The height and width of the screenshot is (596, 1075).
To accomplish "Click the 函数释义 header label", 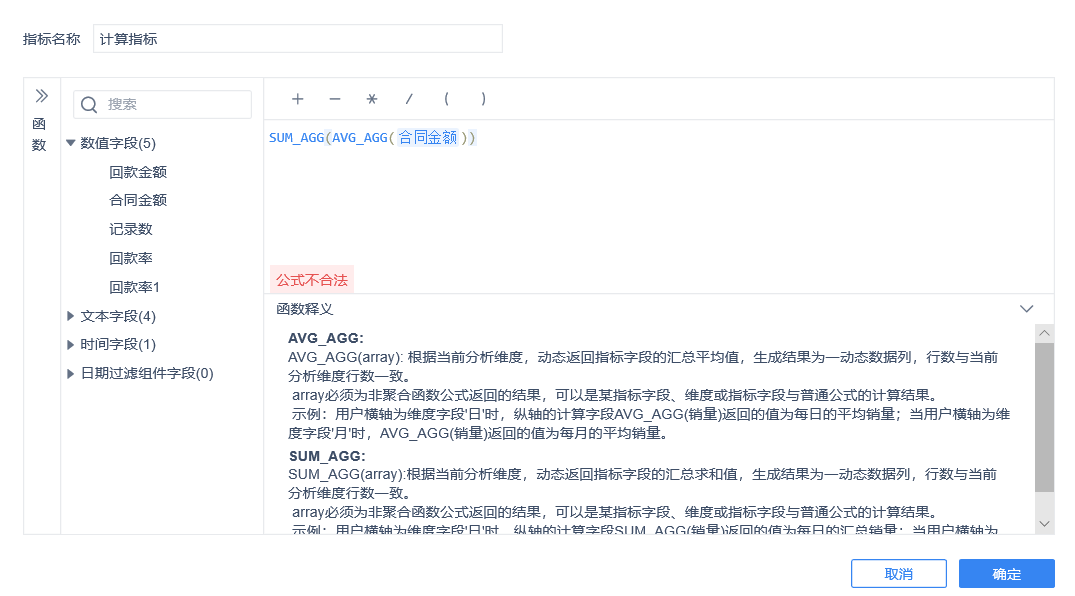I will 305,309.
